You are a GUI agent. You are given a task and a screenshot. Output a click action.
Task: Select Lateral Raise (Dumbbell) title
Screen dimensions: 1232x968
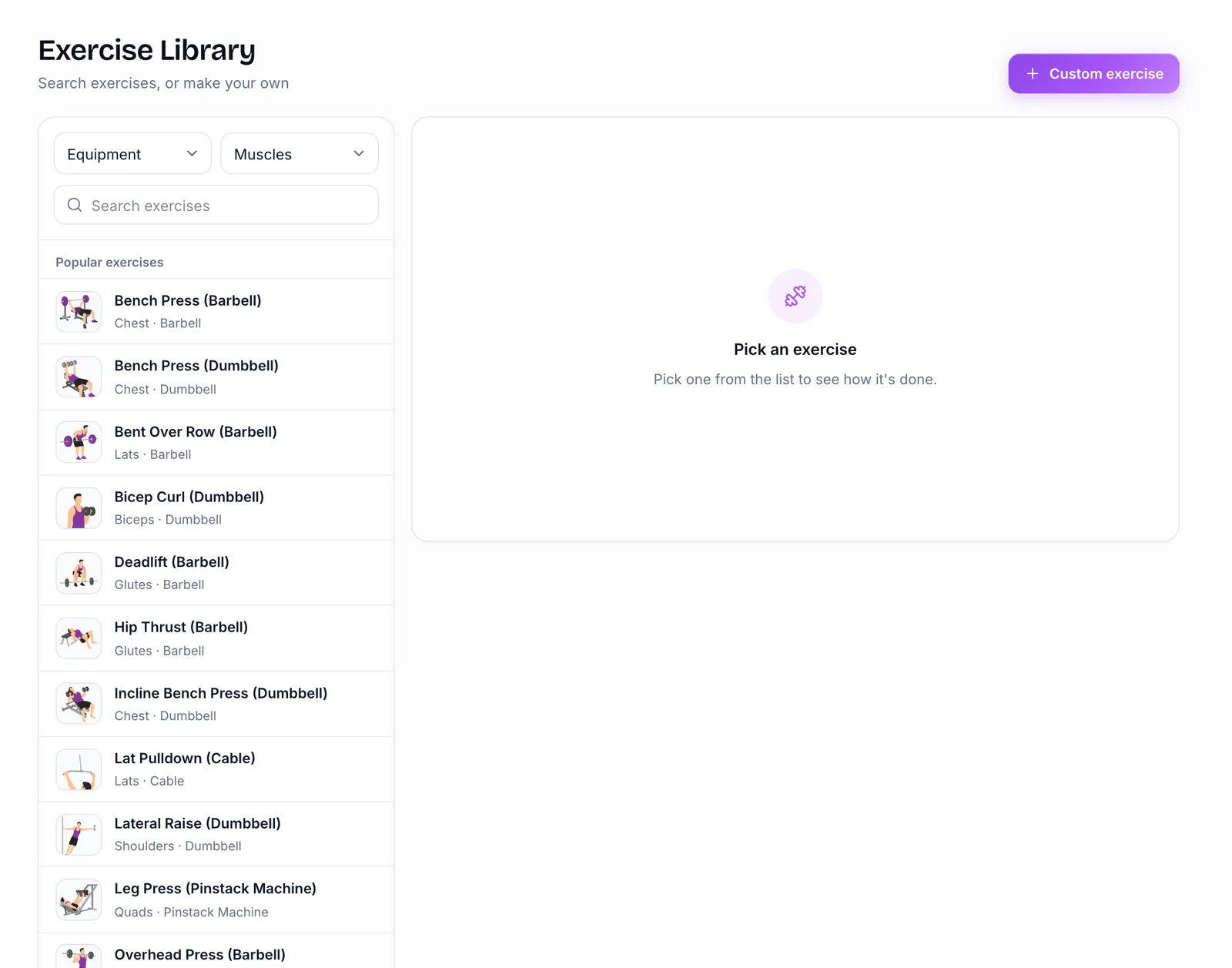click(198, 823)
